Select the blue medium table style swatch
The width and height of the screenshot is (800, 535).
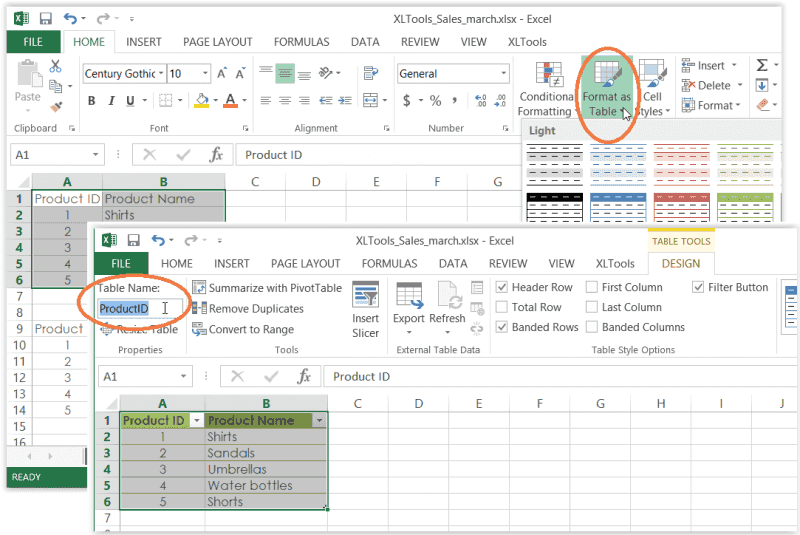click(x=618, y=207)
